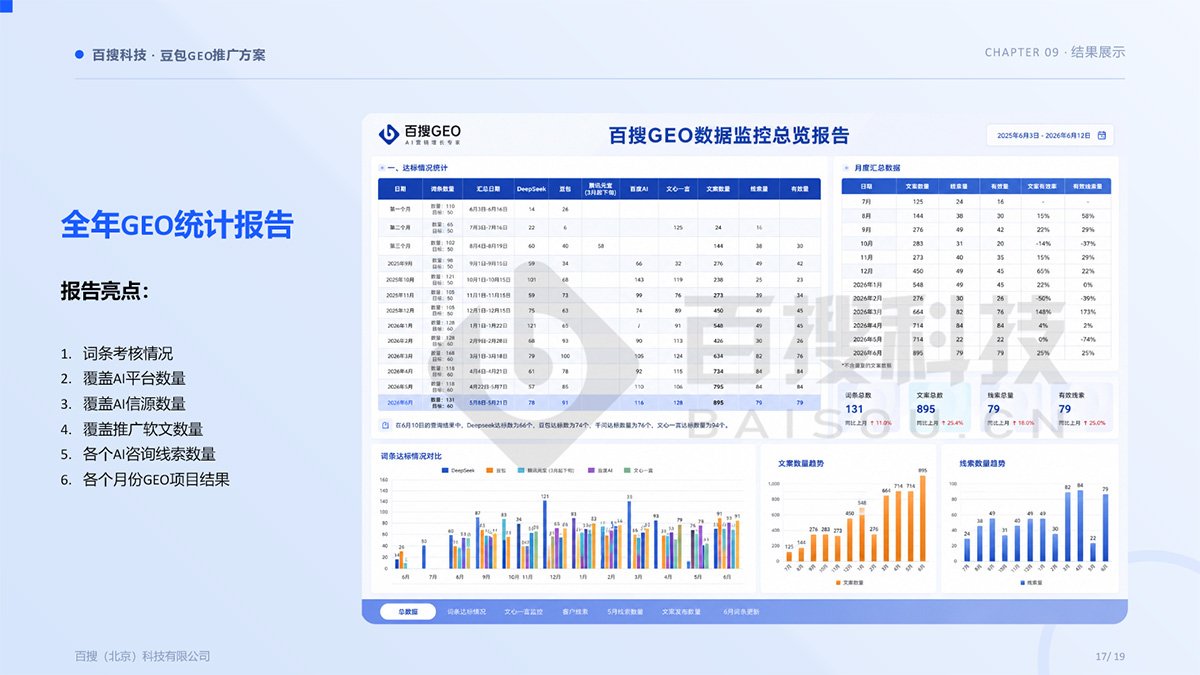Click the 百搜GEO logo icon in the dashboard
This screenshot has height=675, width=1200.
(x=388, y=134)
